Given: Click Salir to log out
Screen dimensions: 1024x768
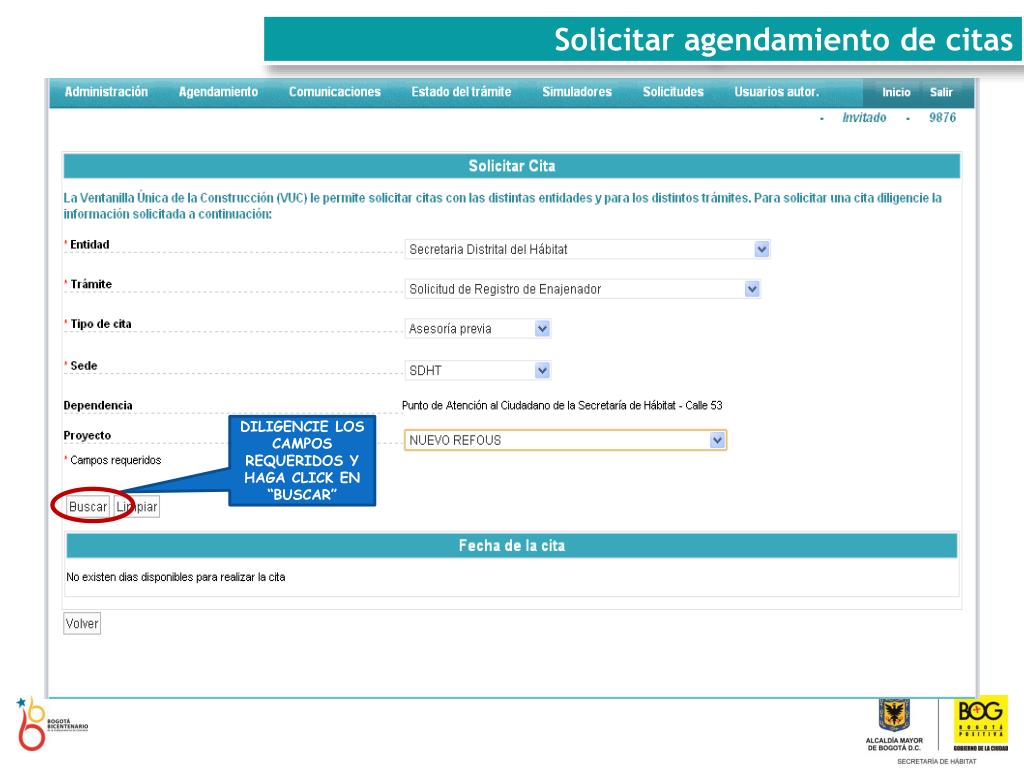Looking at the screenshot, I should pos(941,93).
